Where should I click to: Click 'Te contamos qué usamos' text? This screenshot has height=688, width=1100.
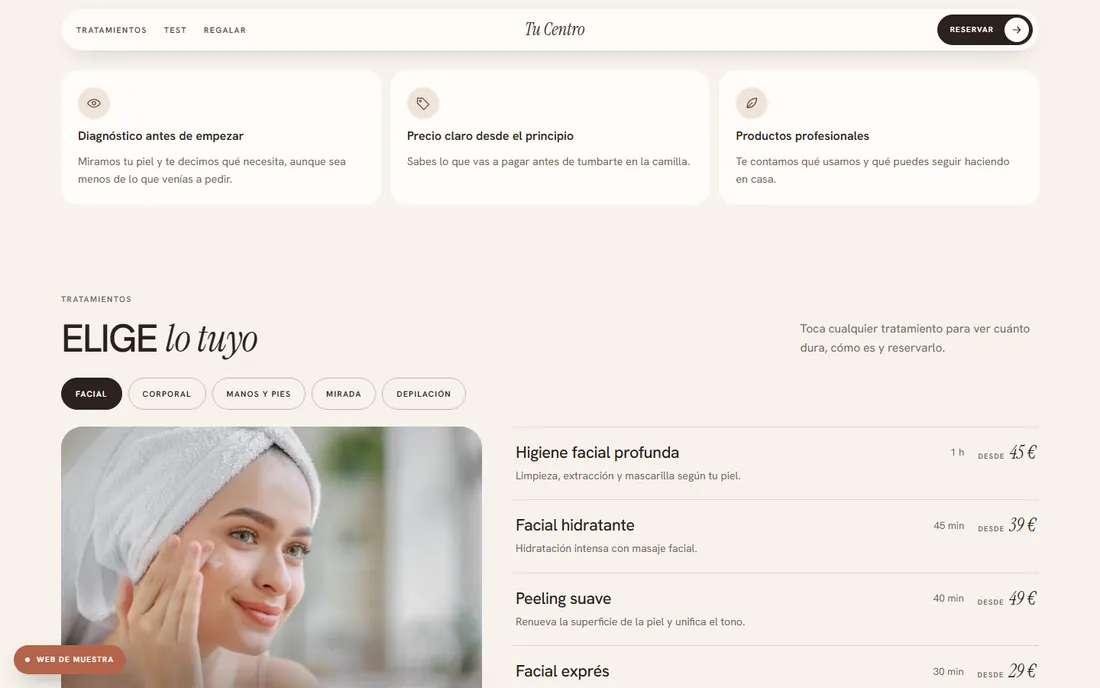point(873,170)
